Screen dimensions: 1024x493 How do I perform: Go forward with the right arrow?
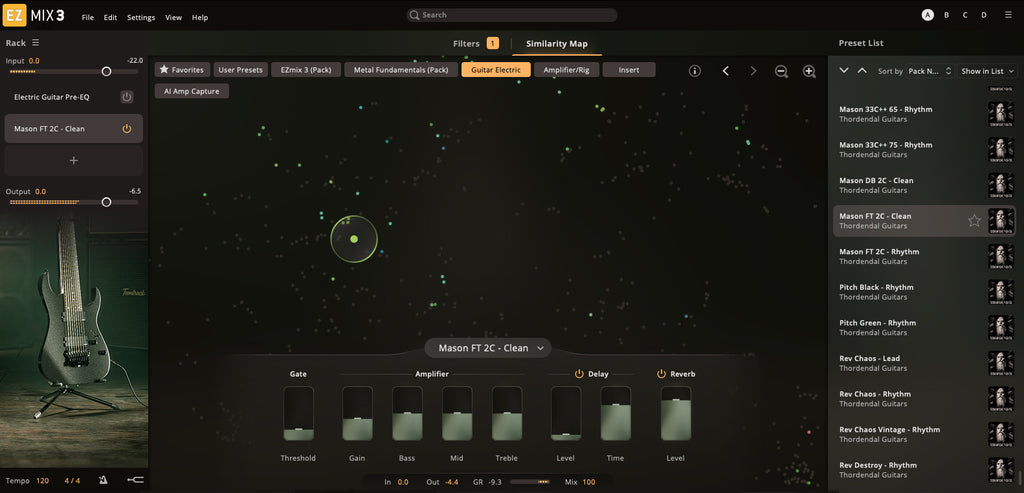(753, 71)
